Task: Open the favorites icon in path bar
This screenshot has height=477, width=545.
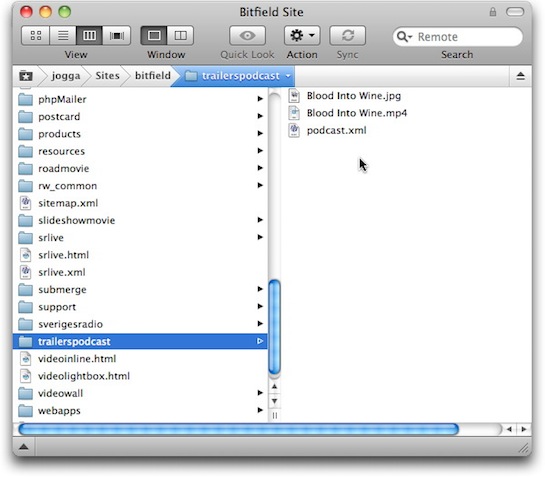Action: point(26,76)
